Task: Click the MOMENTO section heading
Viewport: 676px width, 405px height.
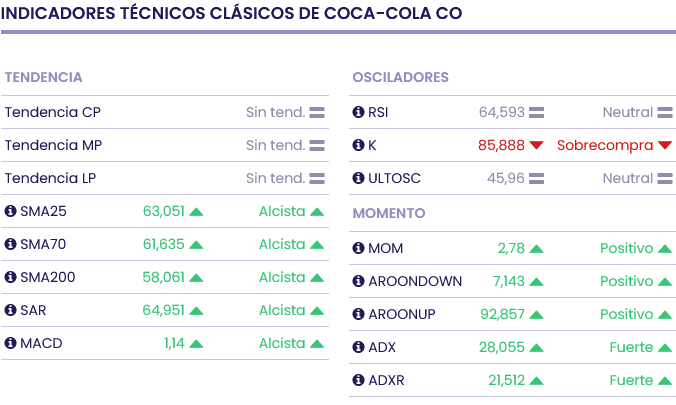Action: (x=389, y=213)
